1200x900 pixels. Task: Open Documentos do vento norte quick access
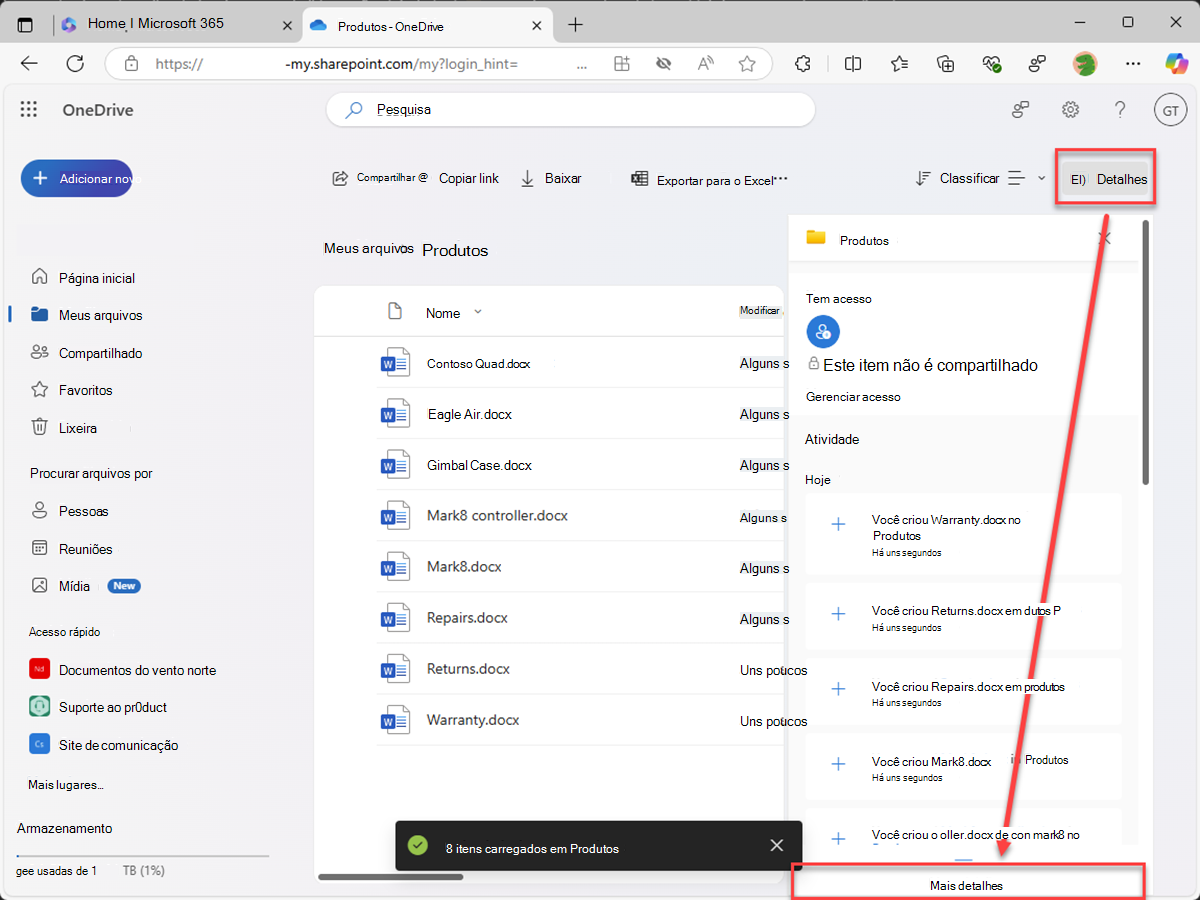[122, 670]
